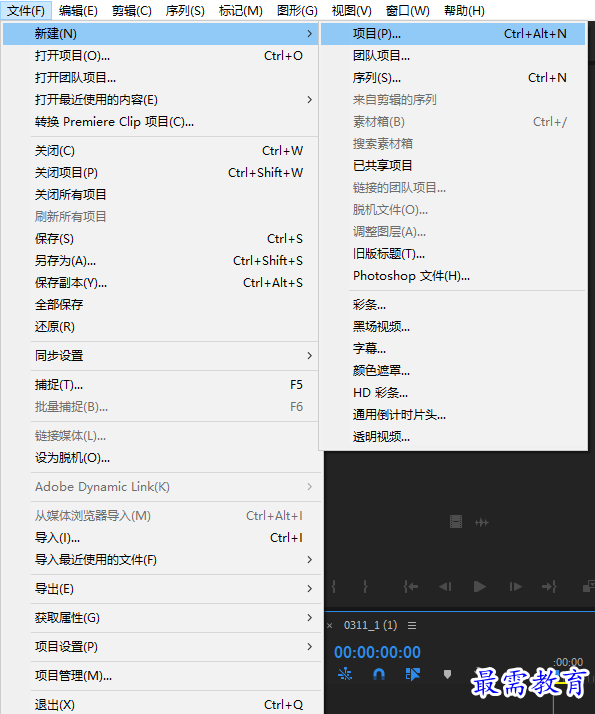The width and height of the screenshot is (595, 714).
Task: Click the Add Marker icon in the timeline
Action: pyautogui.click(x=447, y=674)
